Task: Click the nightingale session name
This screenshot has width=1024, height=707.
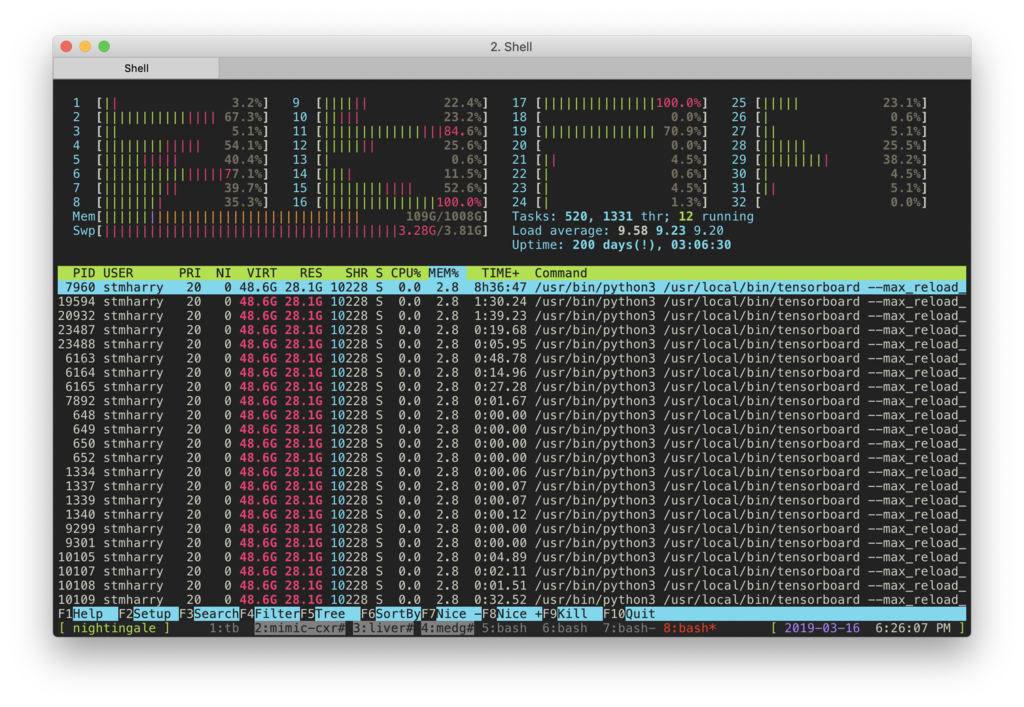Action: pyautogui.click(x=114, y=628)
